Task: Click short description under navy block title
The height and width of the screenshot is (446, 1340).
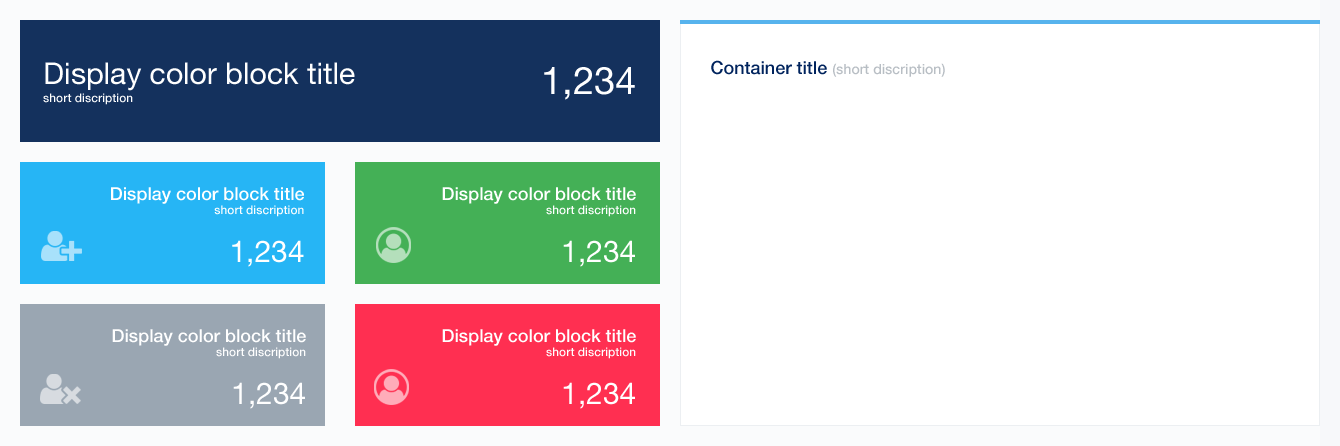Action: click(x=88, y=98)
